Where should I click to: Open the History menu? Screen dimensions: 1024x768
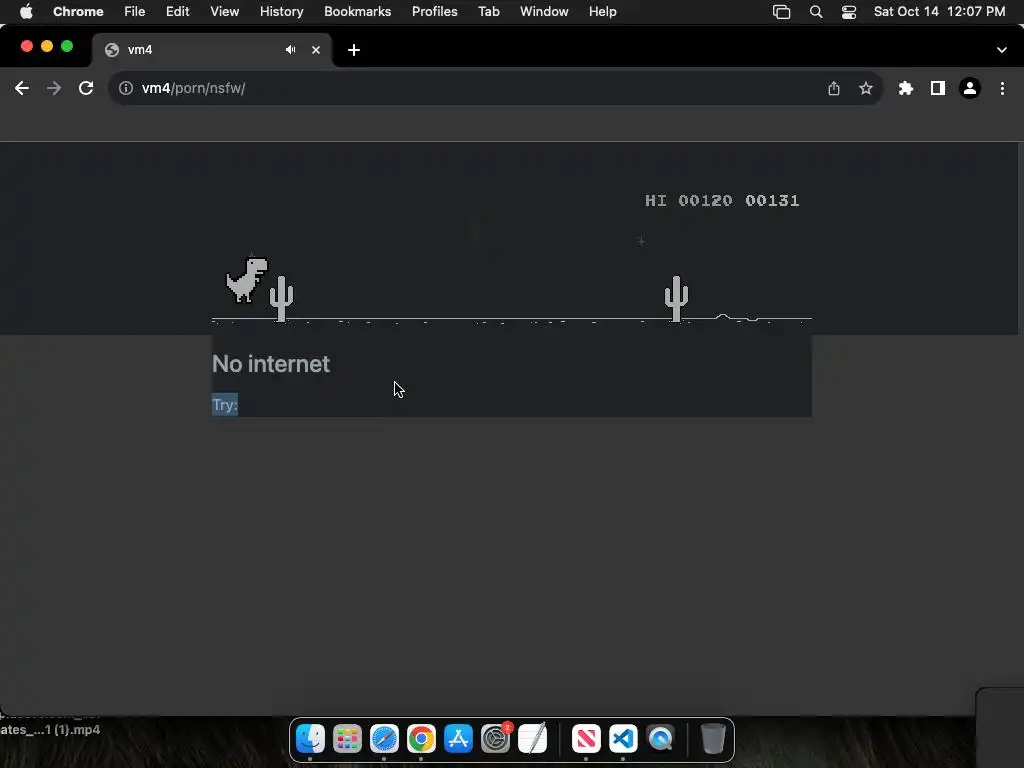281,12
